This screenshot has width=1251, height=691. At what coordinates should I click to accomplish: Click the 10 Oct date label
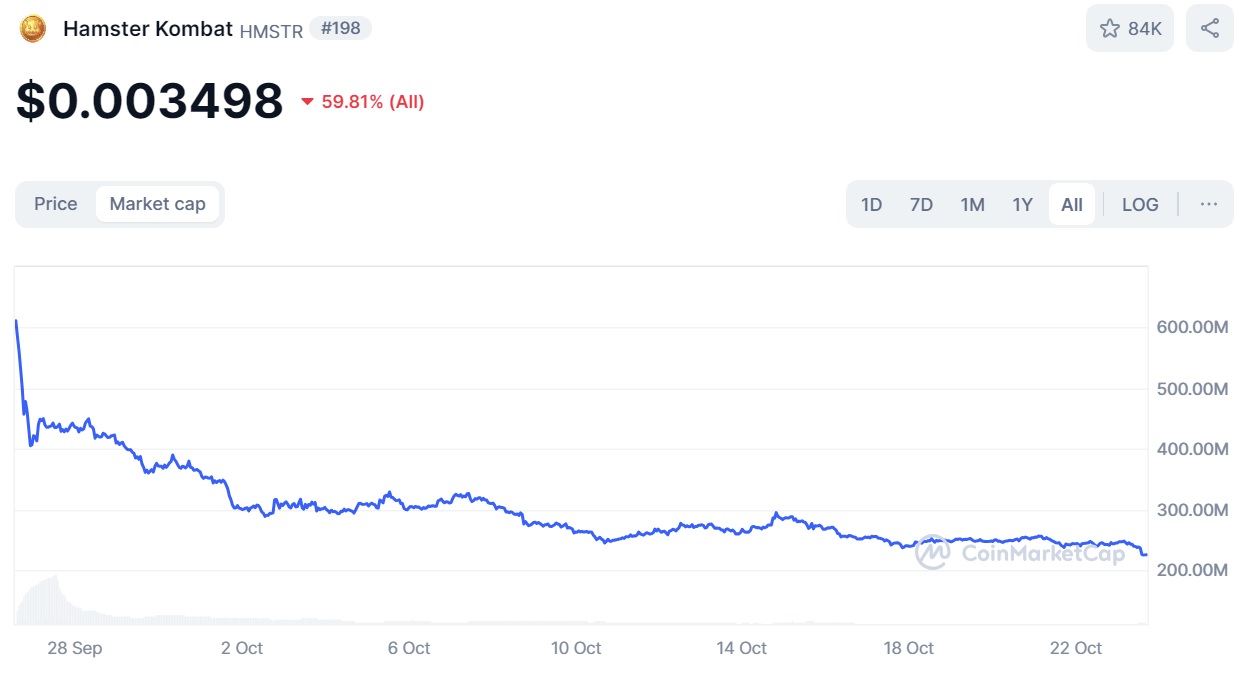(576, 648)
